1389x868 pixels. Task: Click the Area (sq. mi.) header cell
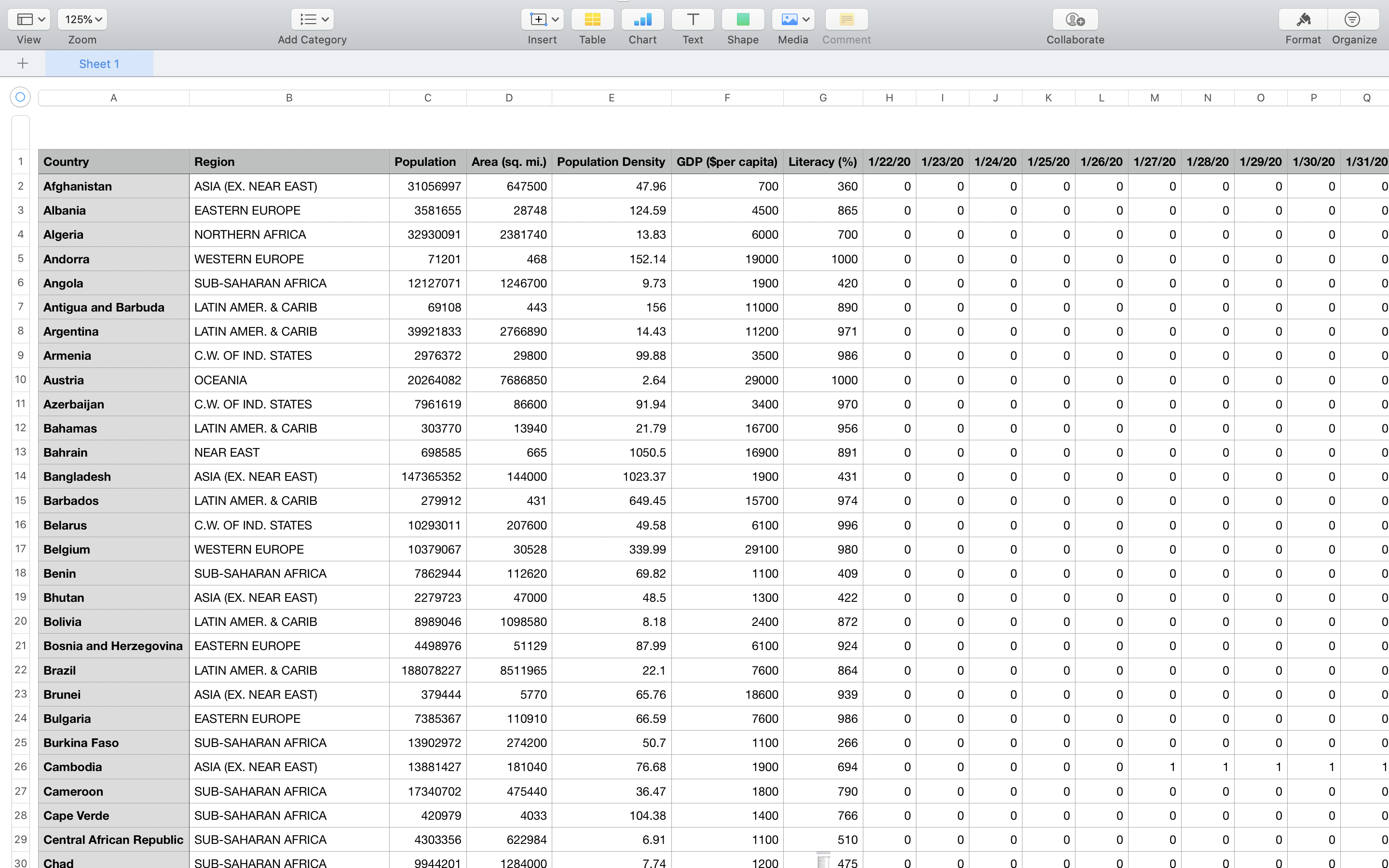pyautogui.click(x=509, y=162)
